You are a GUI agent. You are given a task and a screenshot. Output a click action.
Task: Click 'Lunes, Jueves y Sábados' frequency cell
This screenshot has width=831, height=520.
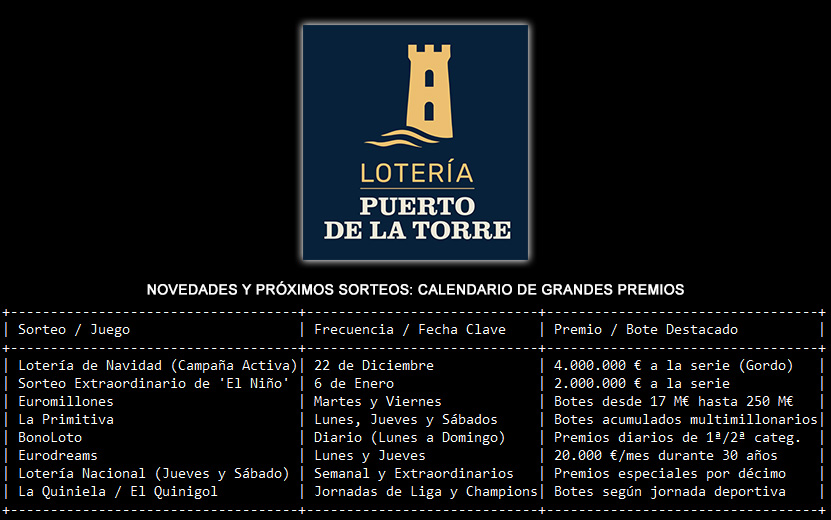(x=405, y=420)
